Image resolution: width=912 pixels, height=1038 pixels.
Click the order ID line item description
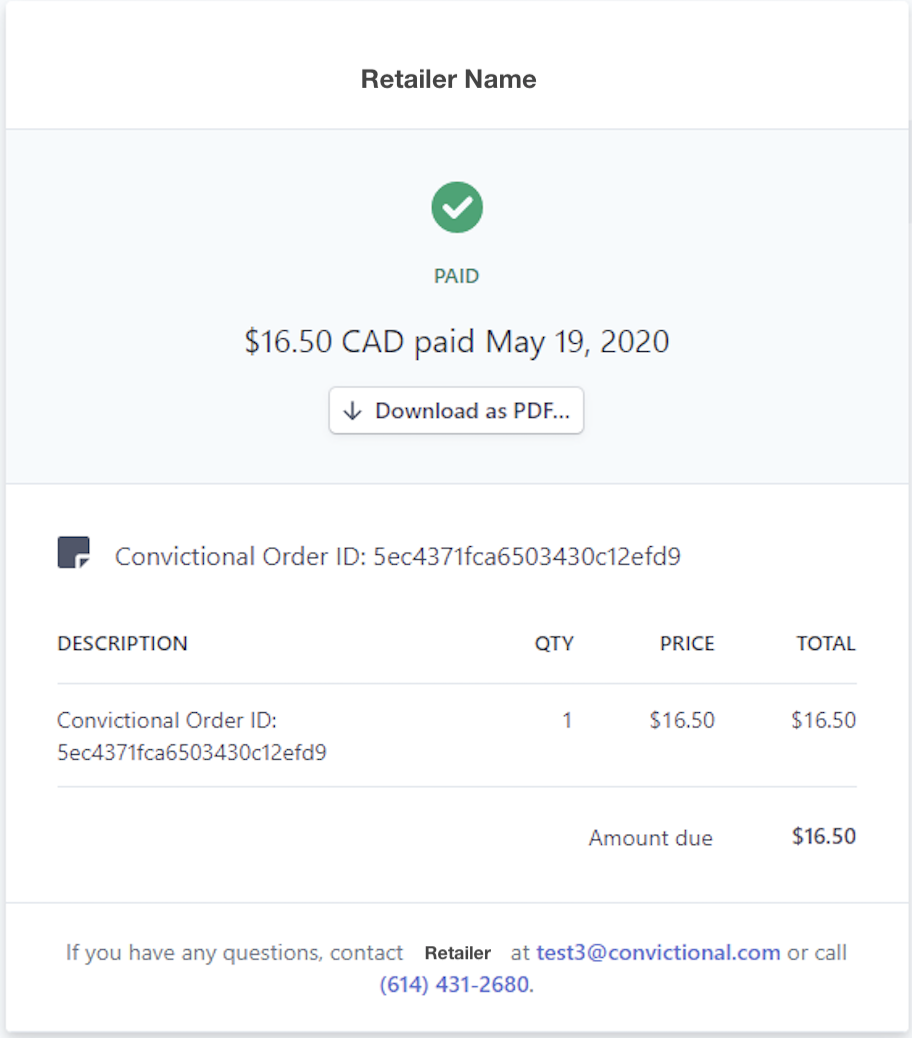[192, 736]
